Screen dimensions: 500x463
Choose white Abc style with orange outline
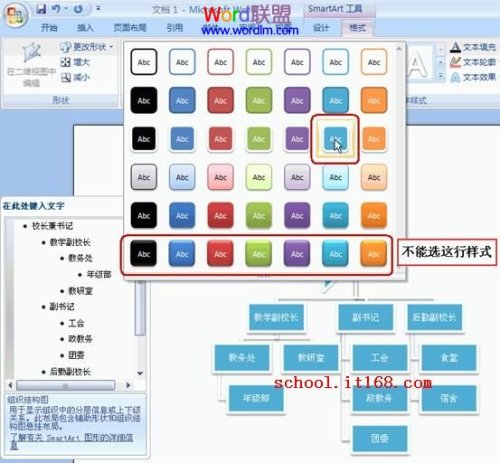click(x=374, y=62)
